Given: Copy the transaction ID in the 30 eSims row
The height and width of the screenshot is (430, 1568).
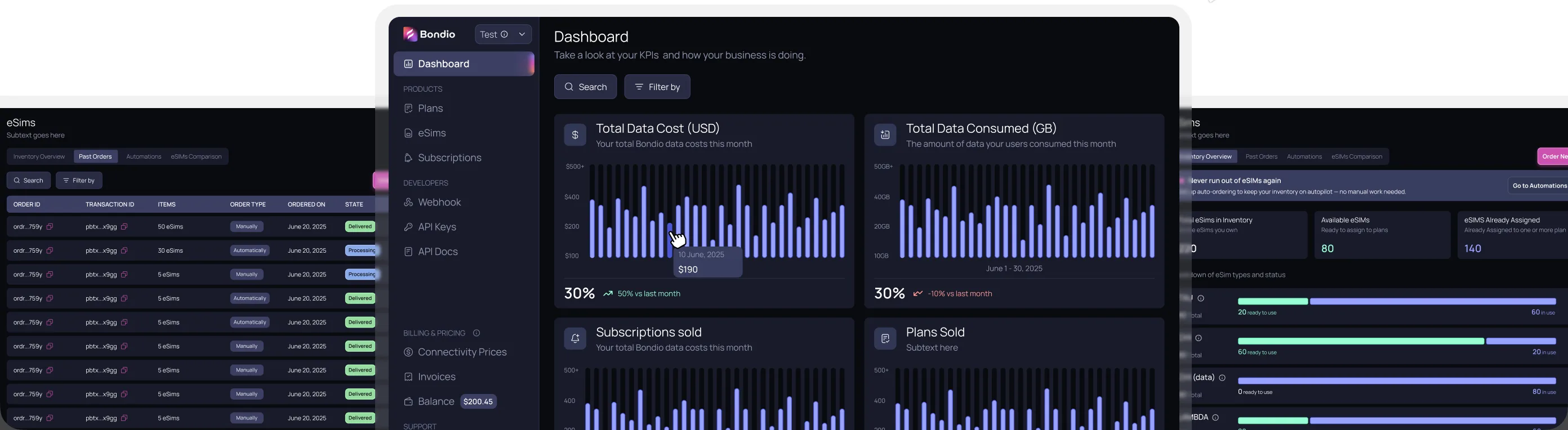Looking at the screenshot, I should coord(124,250).
